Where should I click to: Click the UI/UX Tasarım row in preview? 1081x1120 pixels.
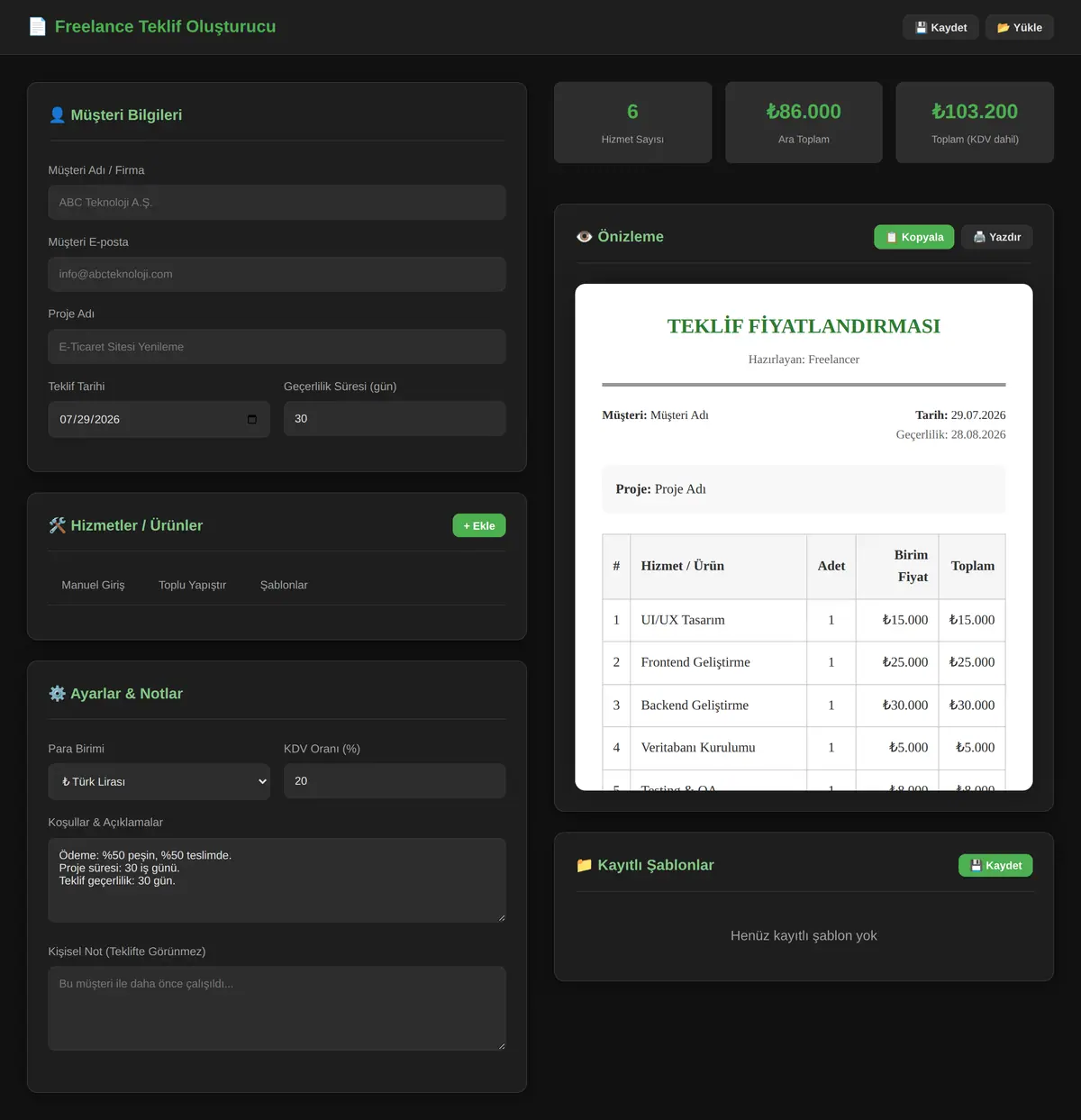804,620
